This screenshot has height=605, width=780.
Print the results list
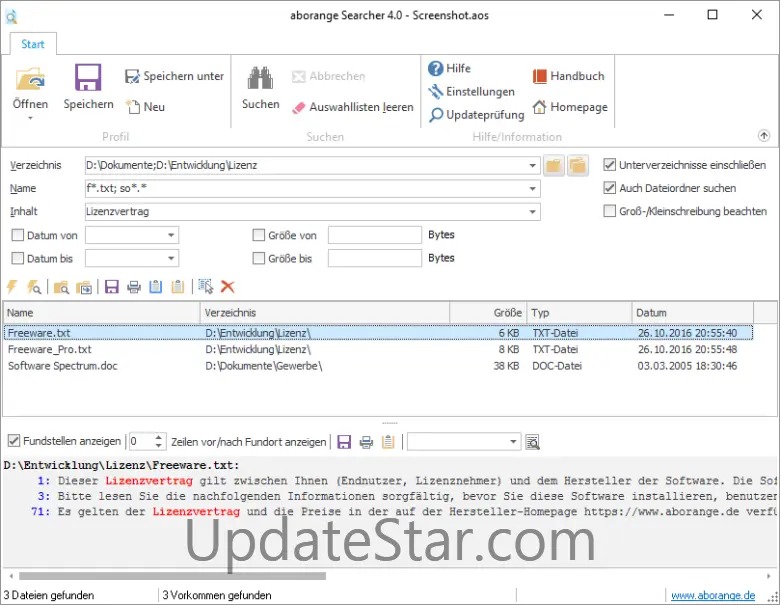[134, 287]
